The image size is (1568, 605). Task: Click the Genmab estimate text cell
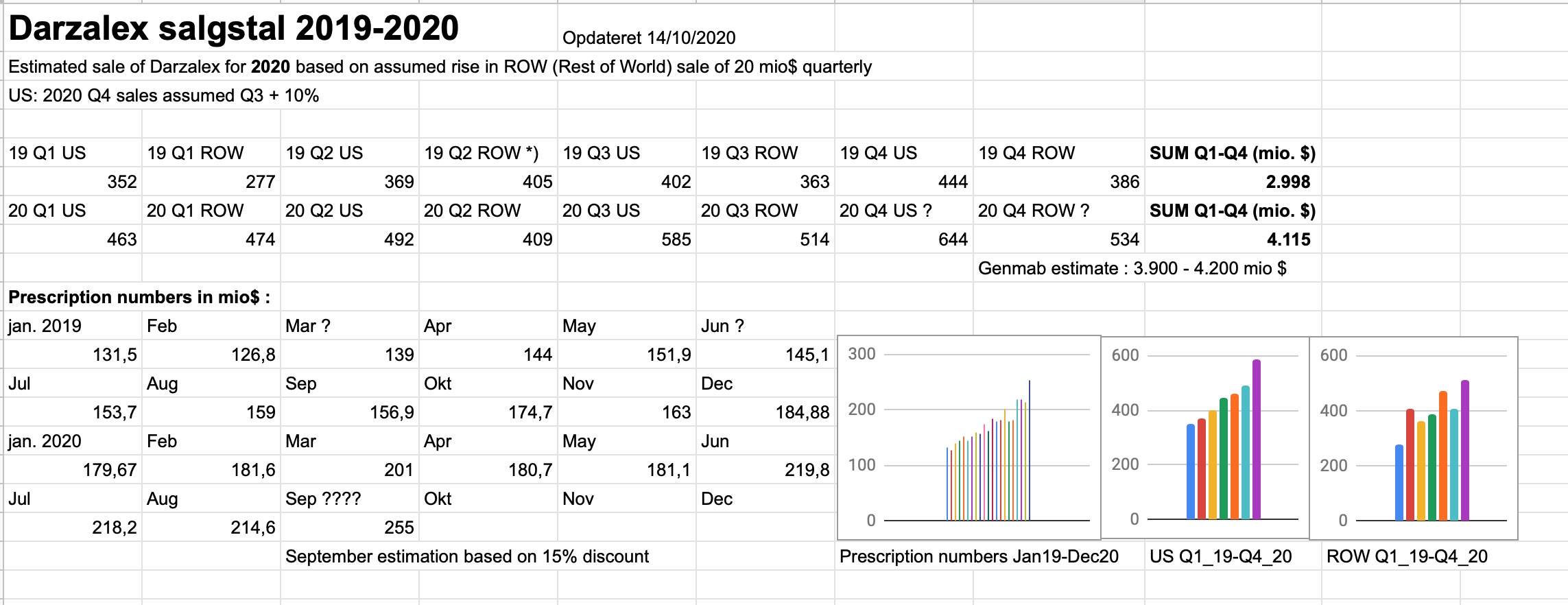(1132, 268)
